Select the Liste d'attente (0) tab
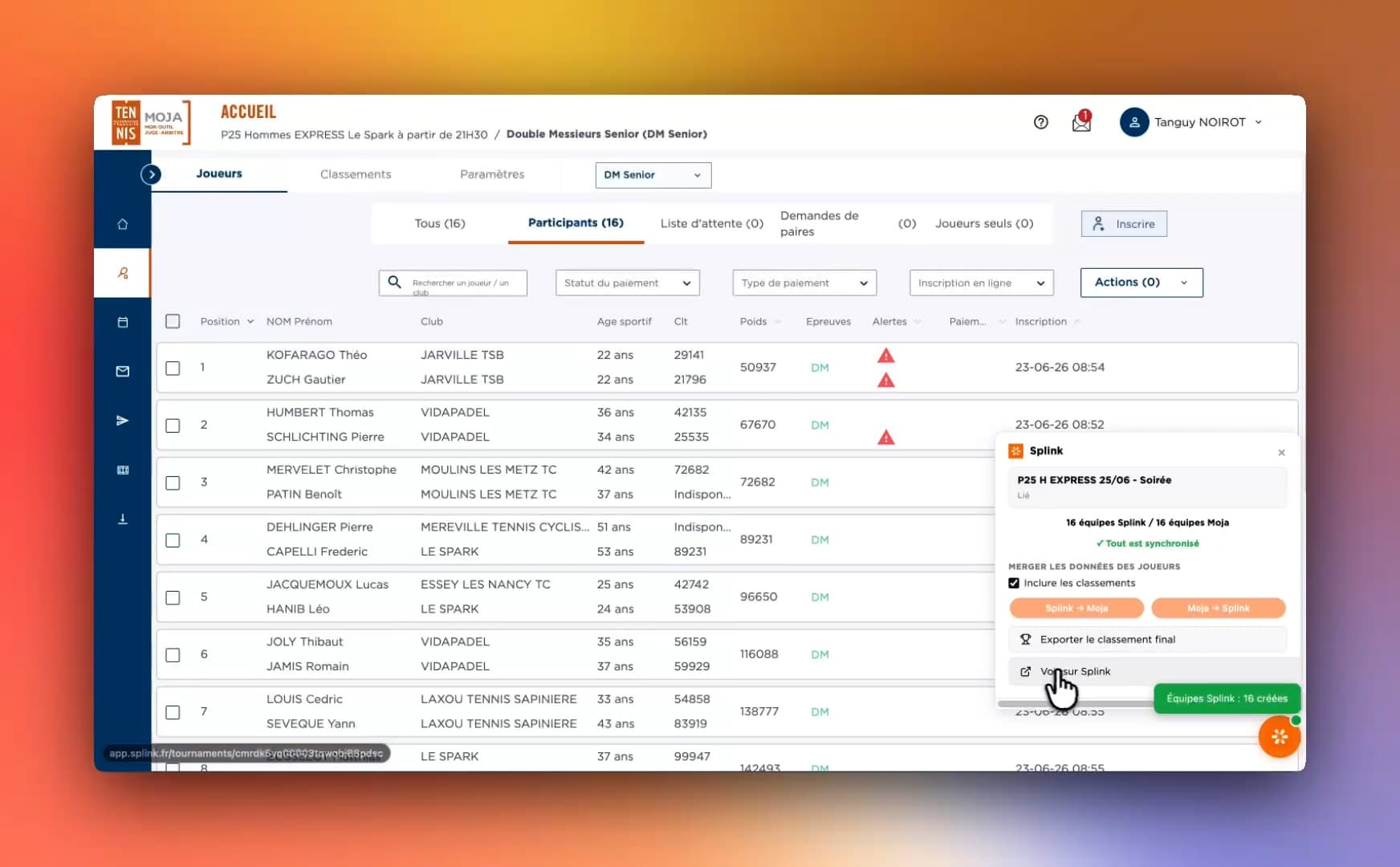The width and height of the screenshot is (1400, 867). click(x=712, y=223)
